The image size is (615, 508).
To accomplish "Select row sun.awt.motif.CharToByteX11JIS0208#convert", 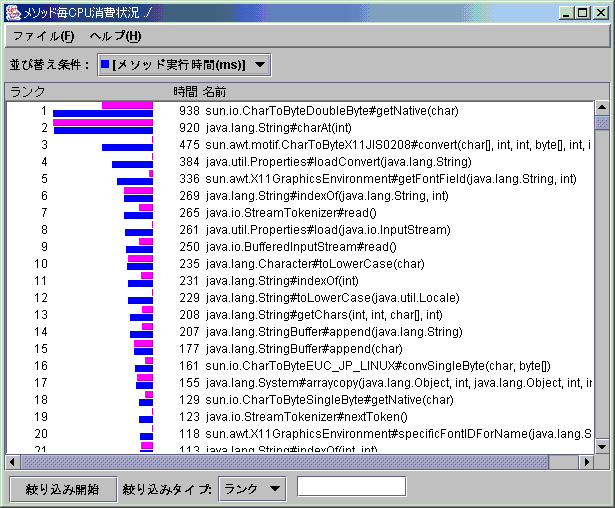I will 300,145.
